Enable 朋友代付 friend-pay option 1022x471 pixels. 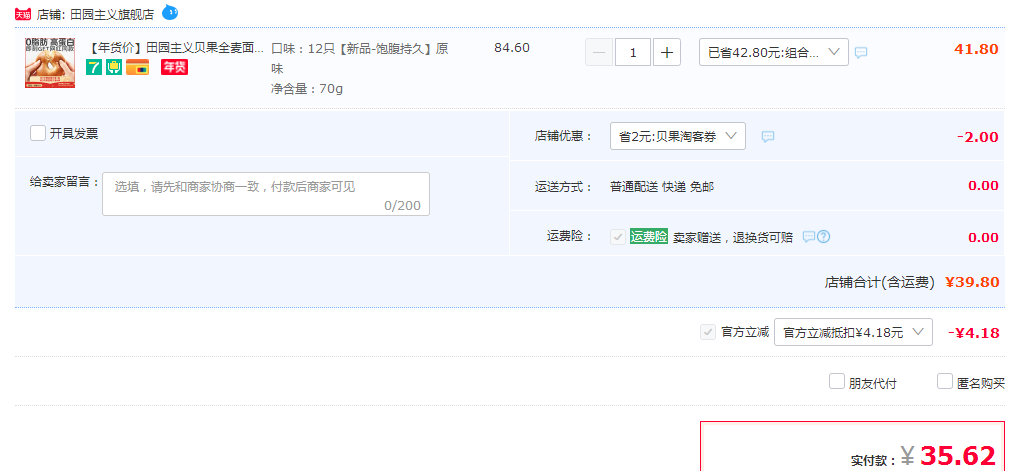pos(837,381)
